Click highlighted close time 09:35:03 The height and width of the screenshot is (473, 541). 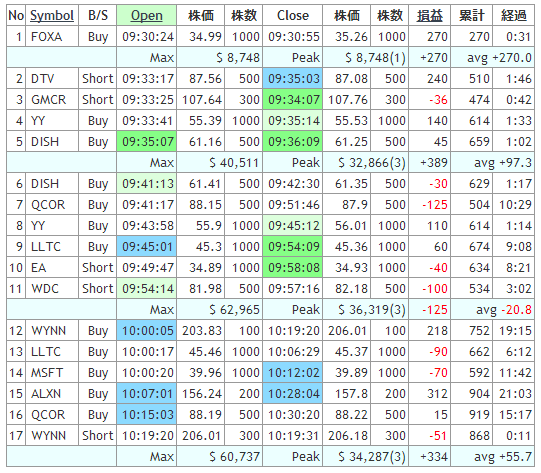click(294, 79)
